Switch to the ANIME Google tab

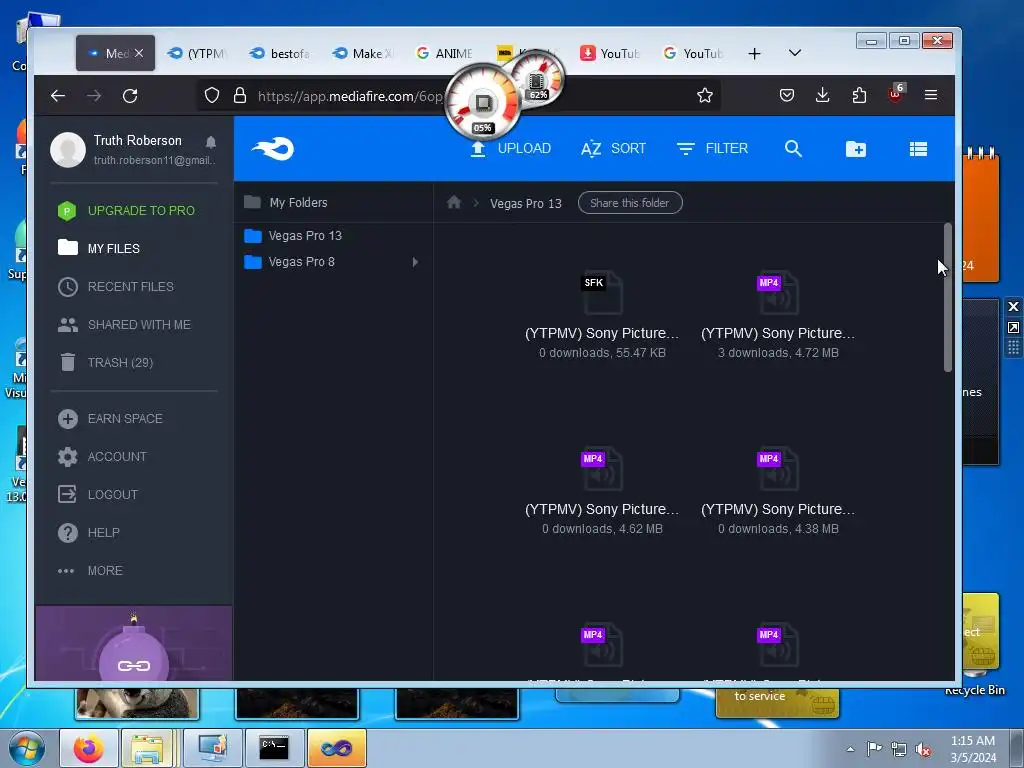pos(445,54)
